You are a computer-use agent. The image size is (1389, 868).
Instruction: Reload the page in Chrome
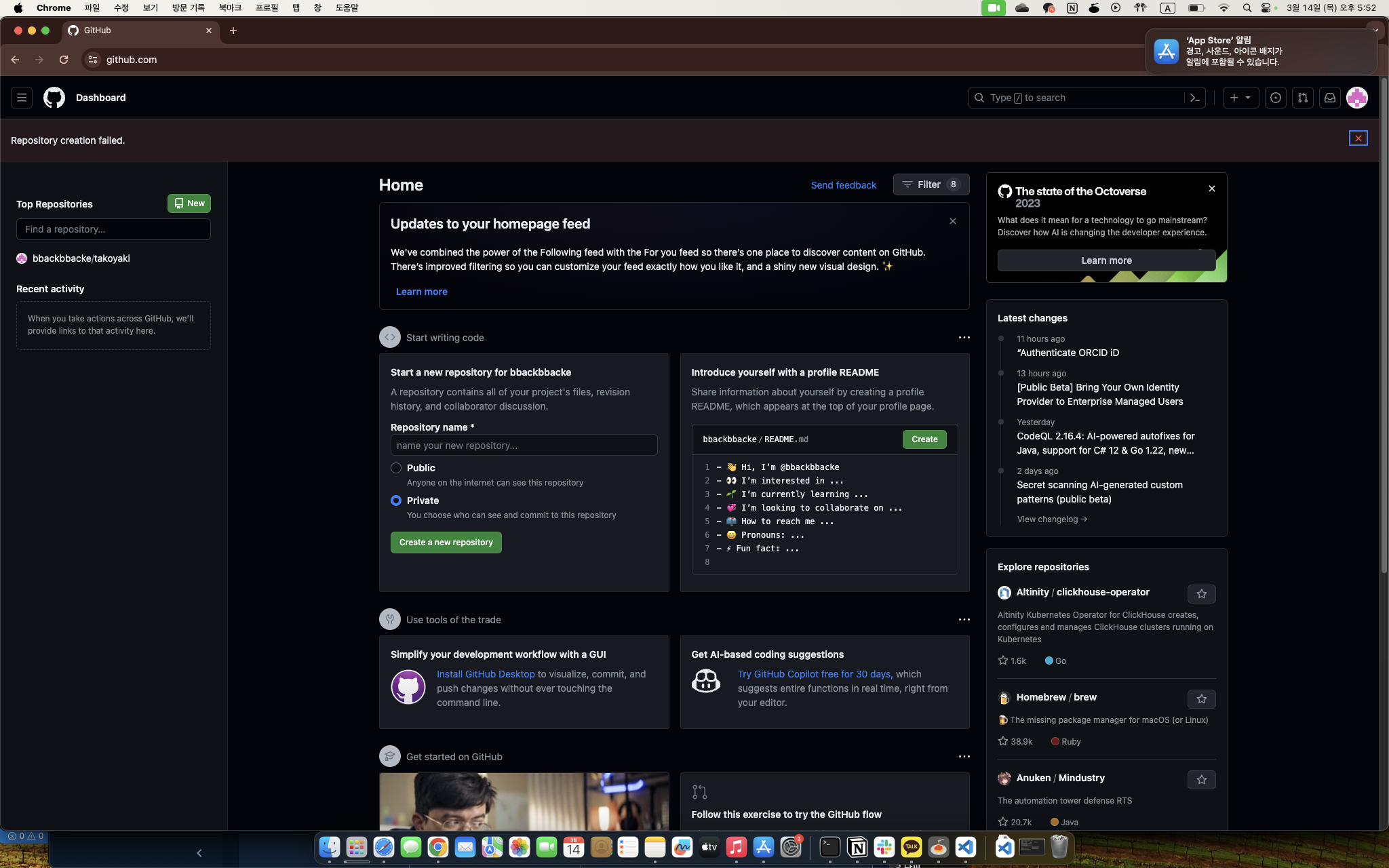click(x=64, y=60)
